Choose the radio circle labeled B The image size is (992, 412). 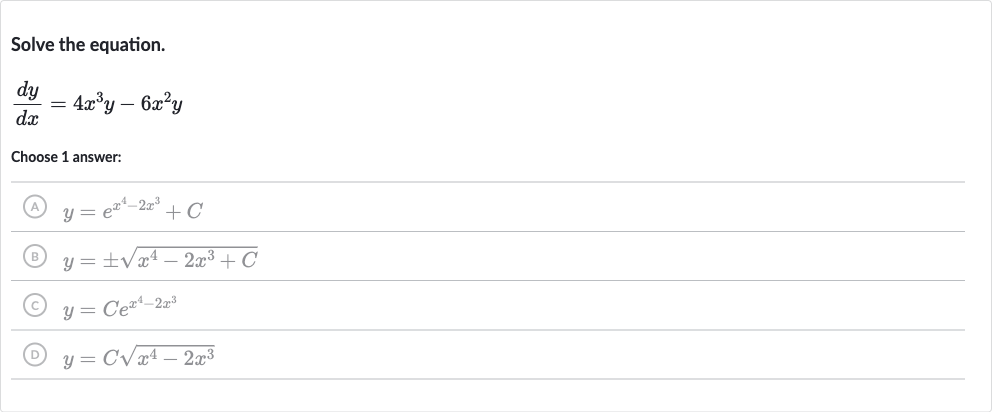35,256
